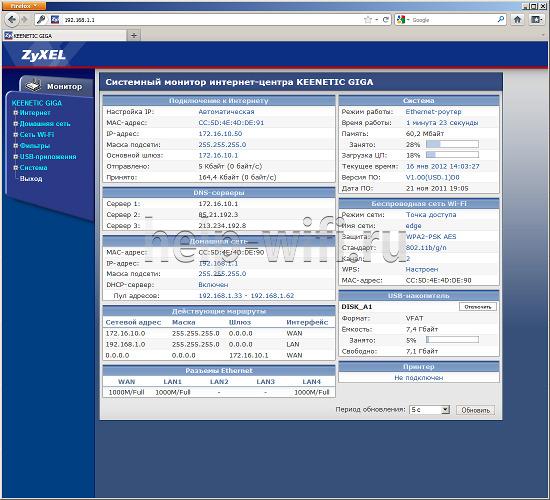
Task: Select the Монитор tab in sidebar
Action: tap(55, 86)
